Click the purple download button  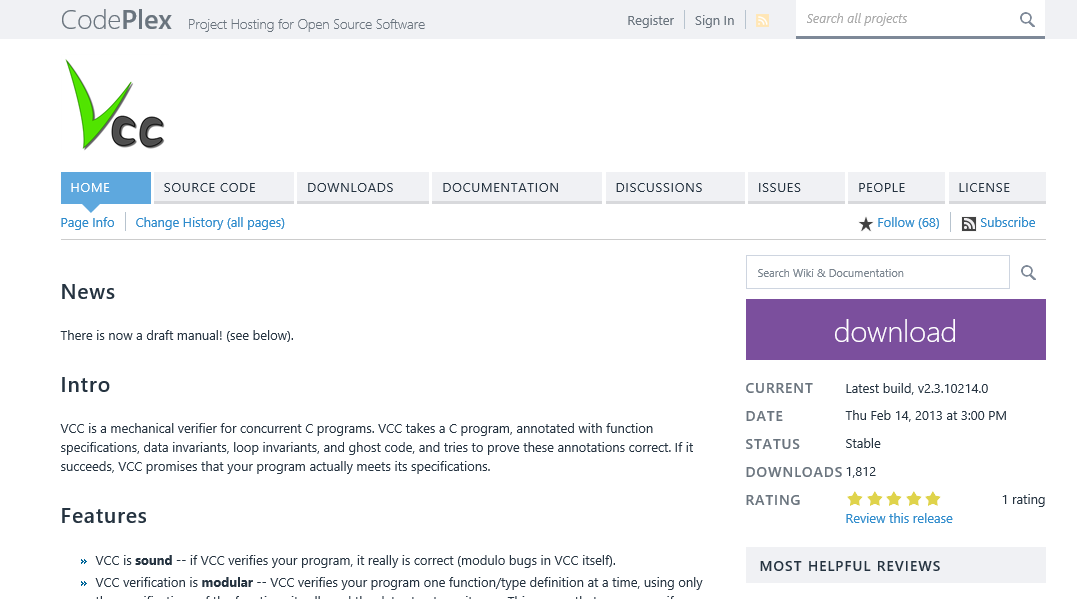point(896,329)
